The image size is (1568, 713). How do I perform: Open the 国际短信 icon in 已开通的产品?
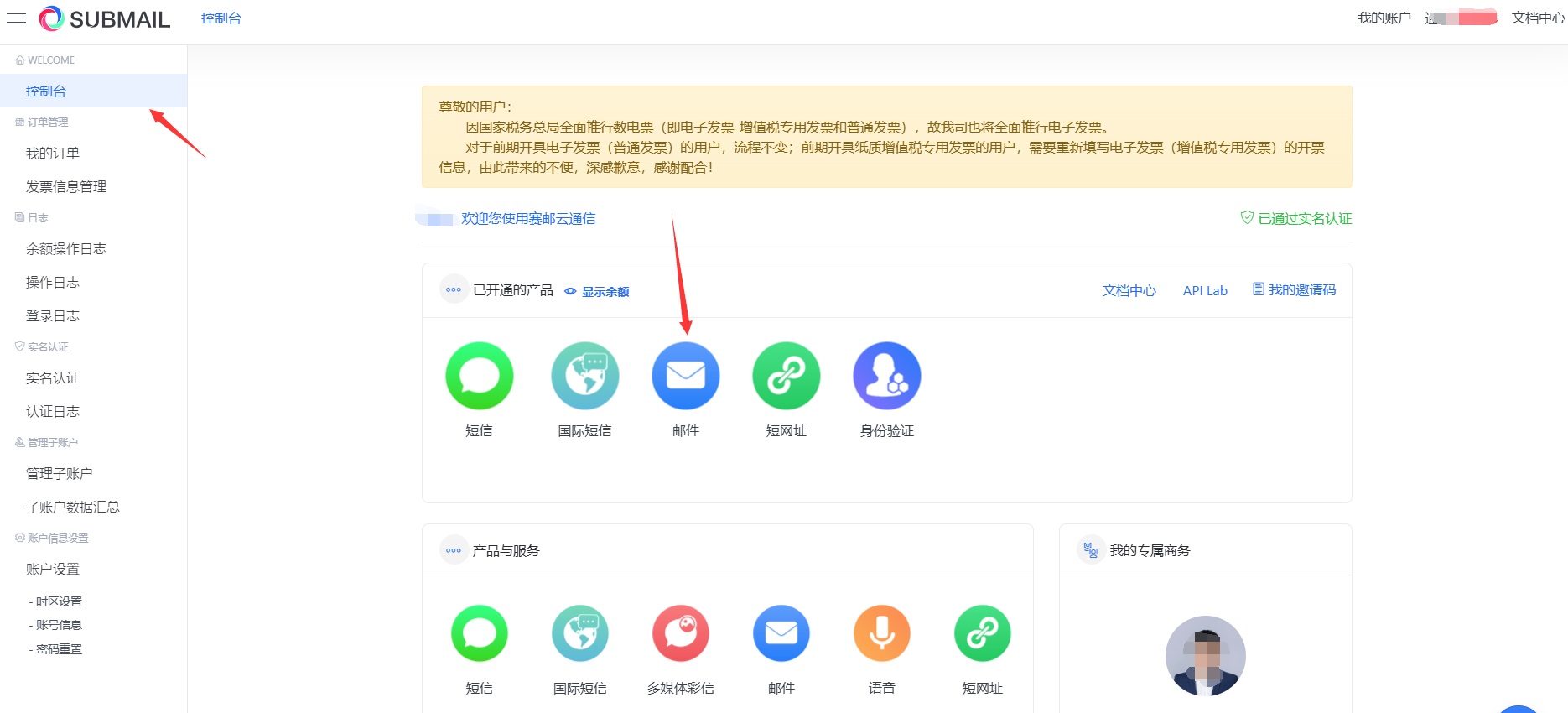pos(585,376)
